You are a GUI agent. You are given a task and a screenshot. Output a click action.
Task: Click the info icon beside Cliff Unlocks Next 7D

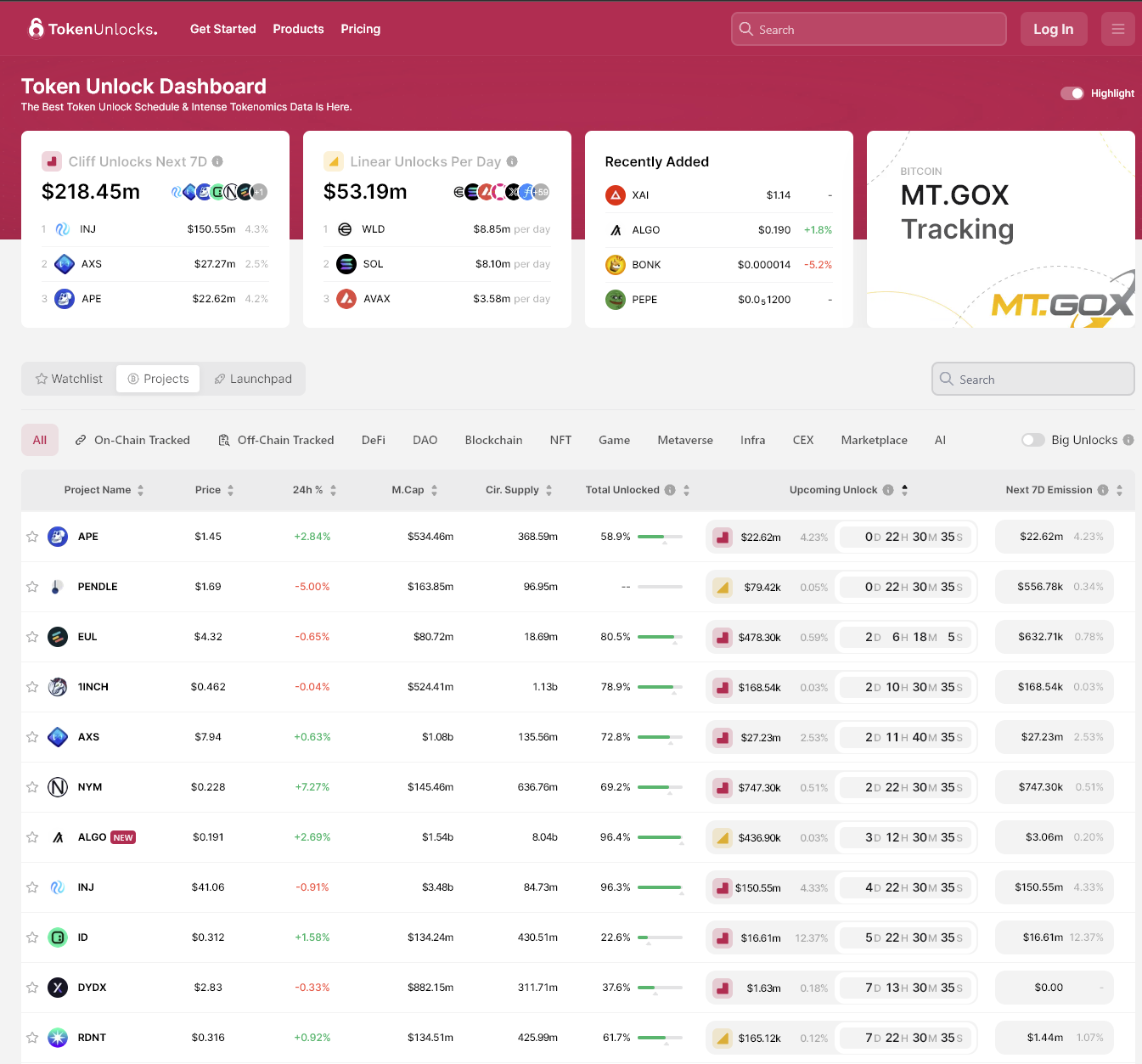[217, 161]
